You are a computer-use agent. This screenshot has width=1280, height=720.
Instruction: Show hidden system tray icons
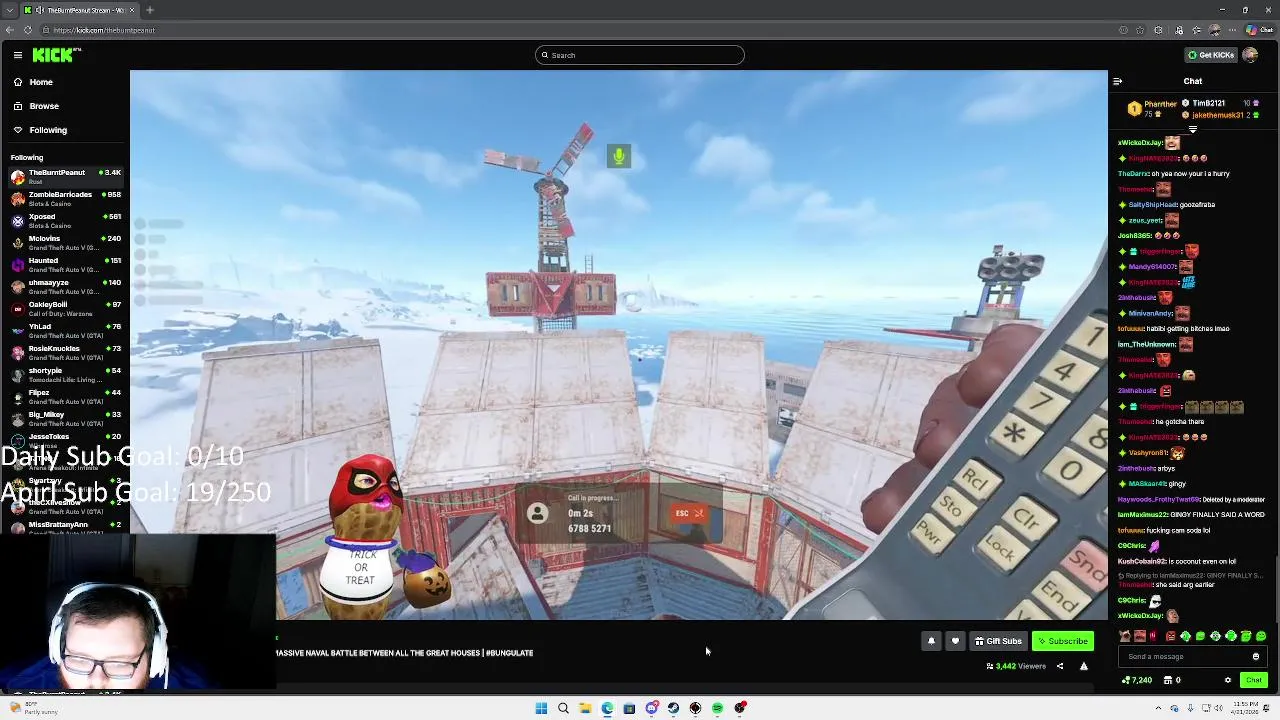click(1159, 708)
